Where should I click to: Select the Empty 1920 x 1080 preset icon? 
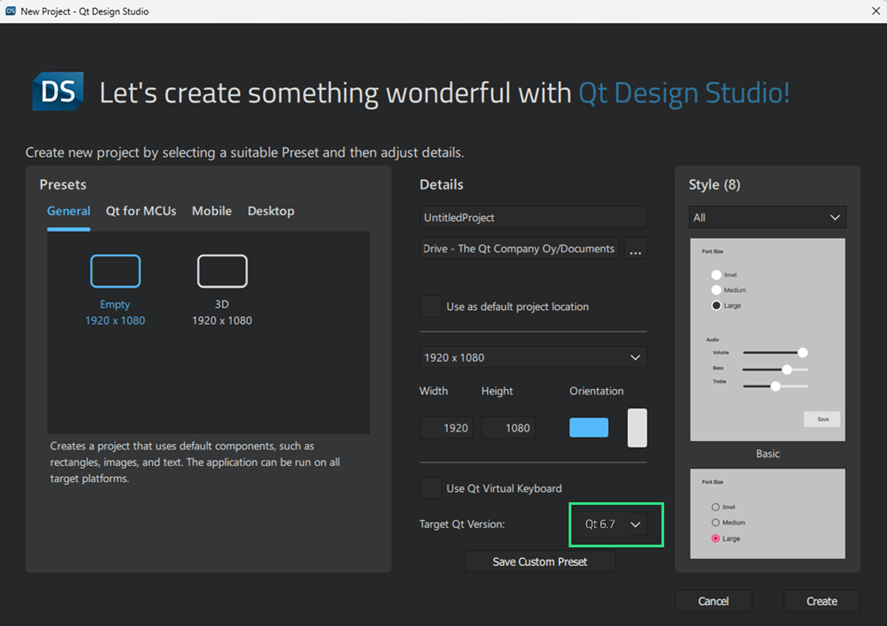click(x=115, y=271)
